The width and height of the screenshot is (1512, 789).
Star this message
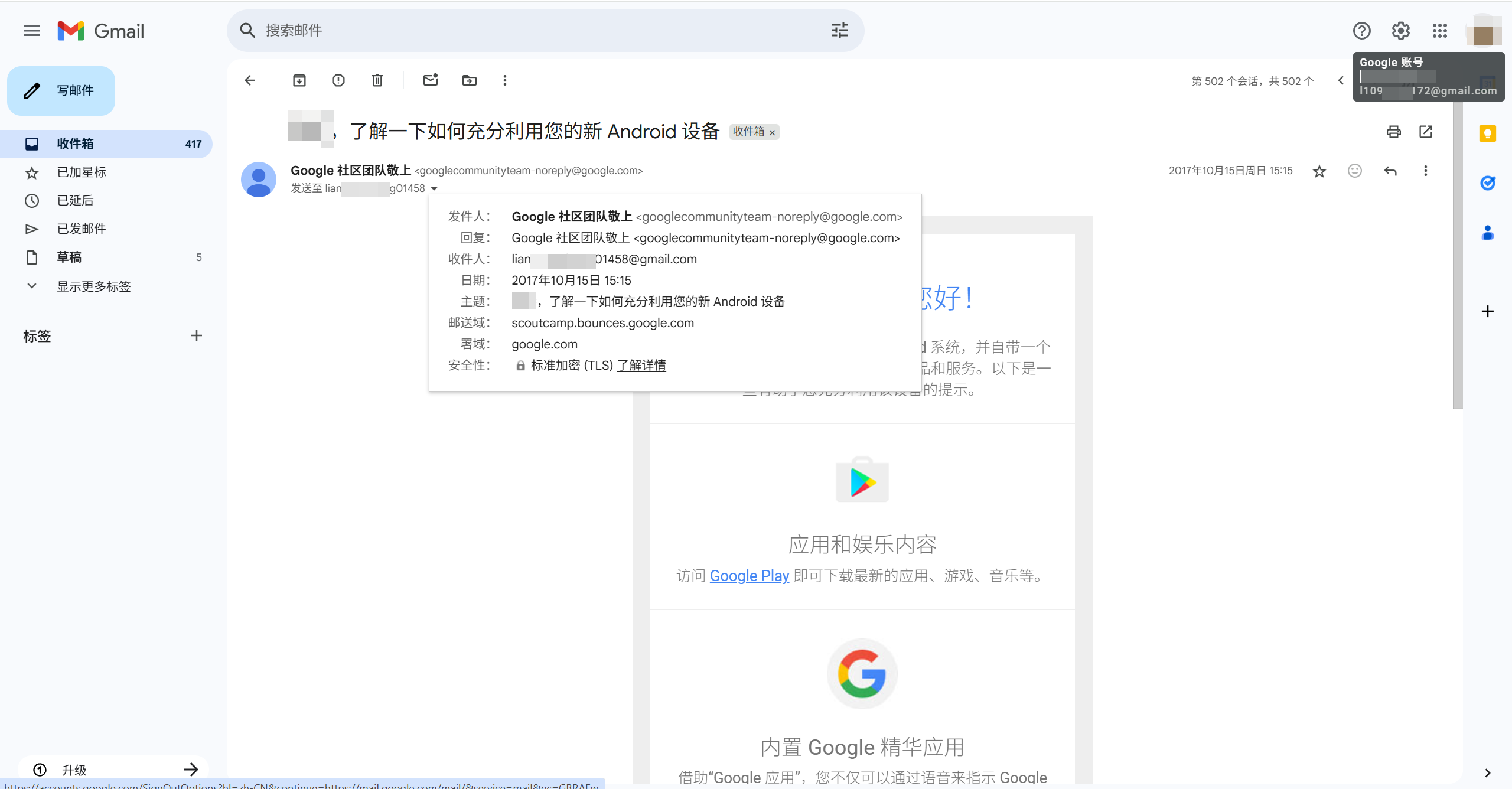coord(1319,171)
